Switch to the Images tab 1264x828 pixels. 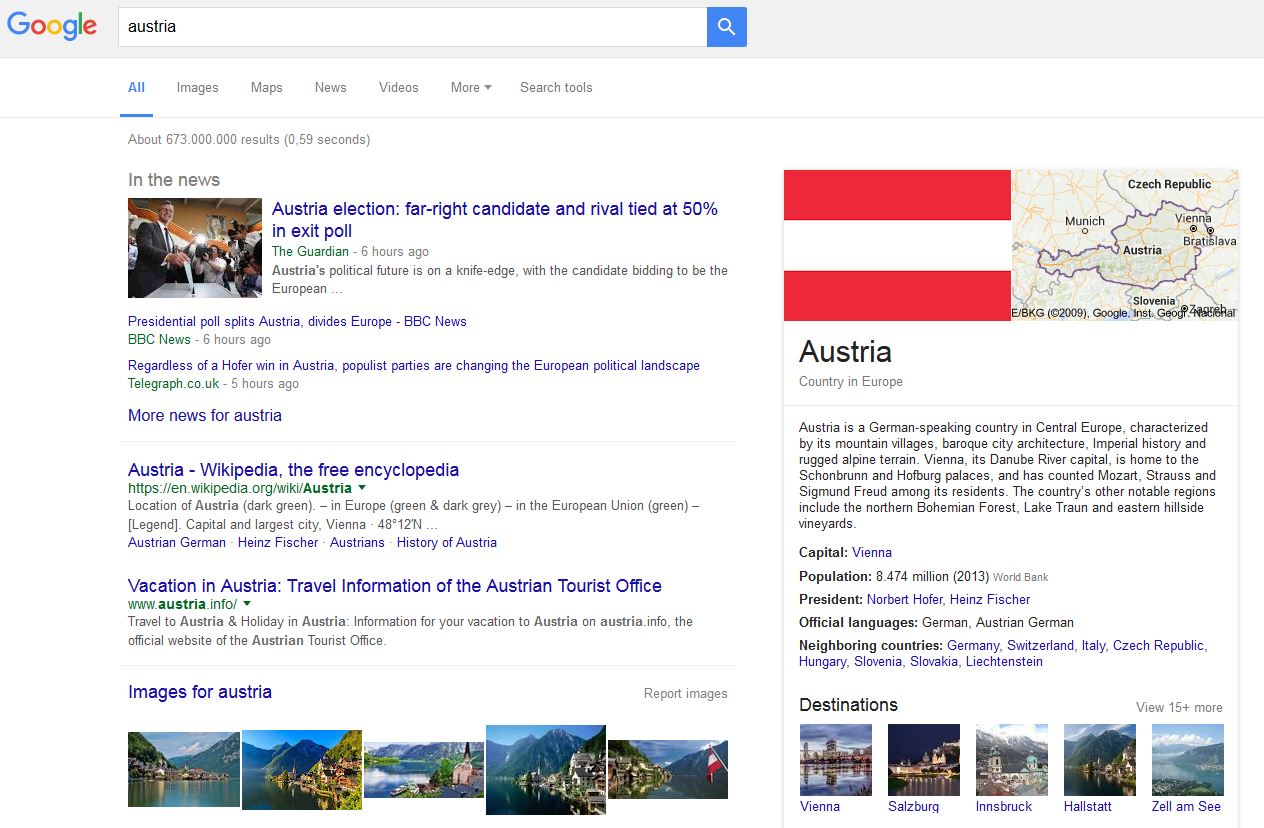(197, 87)
